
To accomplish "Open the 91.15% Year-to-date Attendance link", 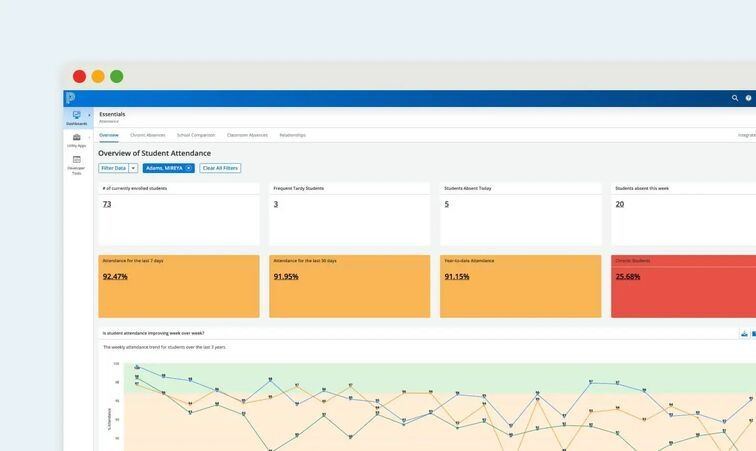I will pos(457,276).
